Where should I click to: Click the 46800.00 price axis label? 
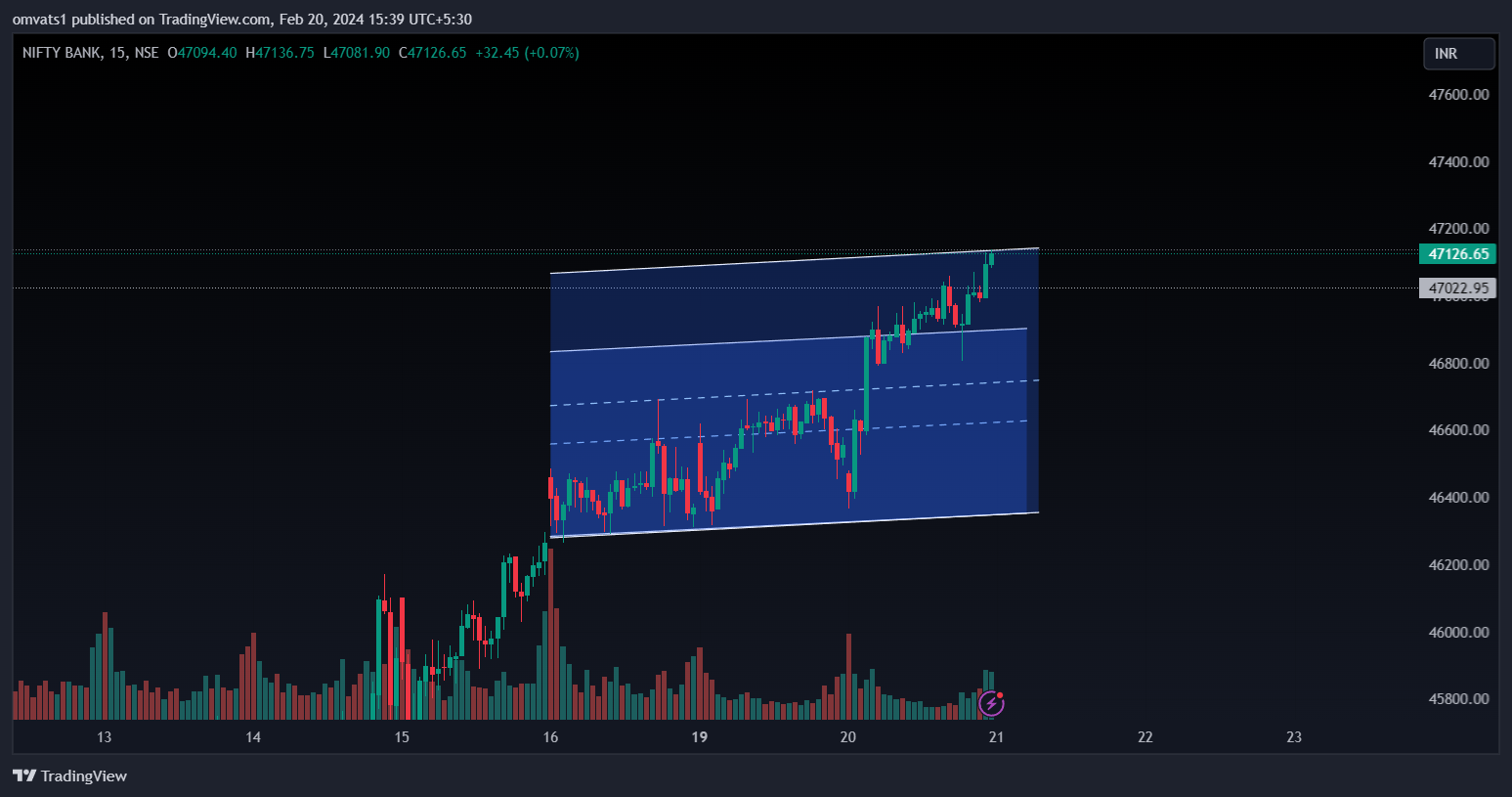(1458, 364)
